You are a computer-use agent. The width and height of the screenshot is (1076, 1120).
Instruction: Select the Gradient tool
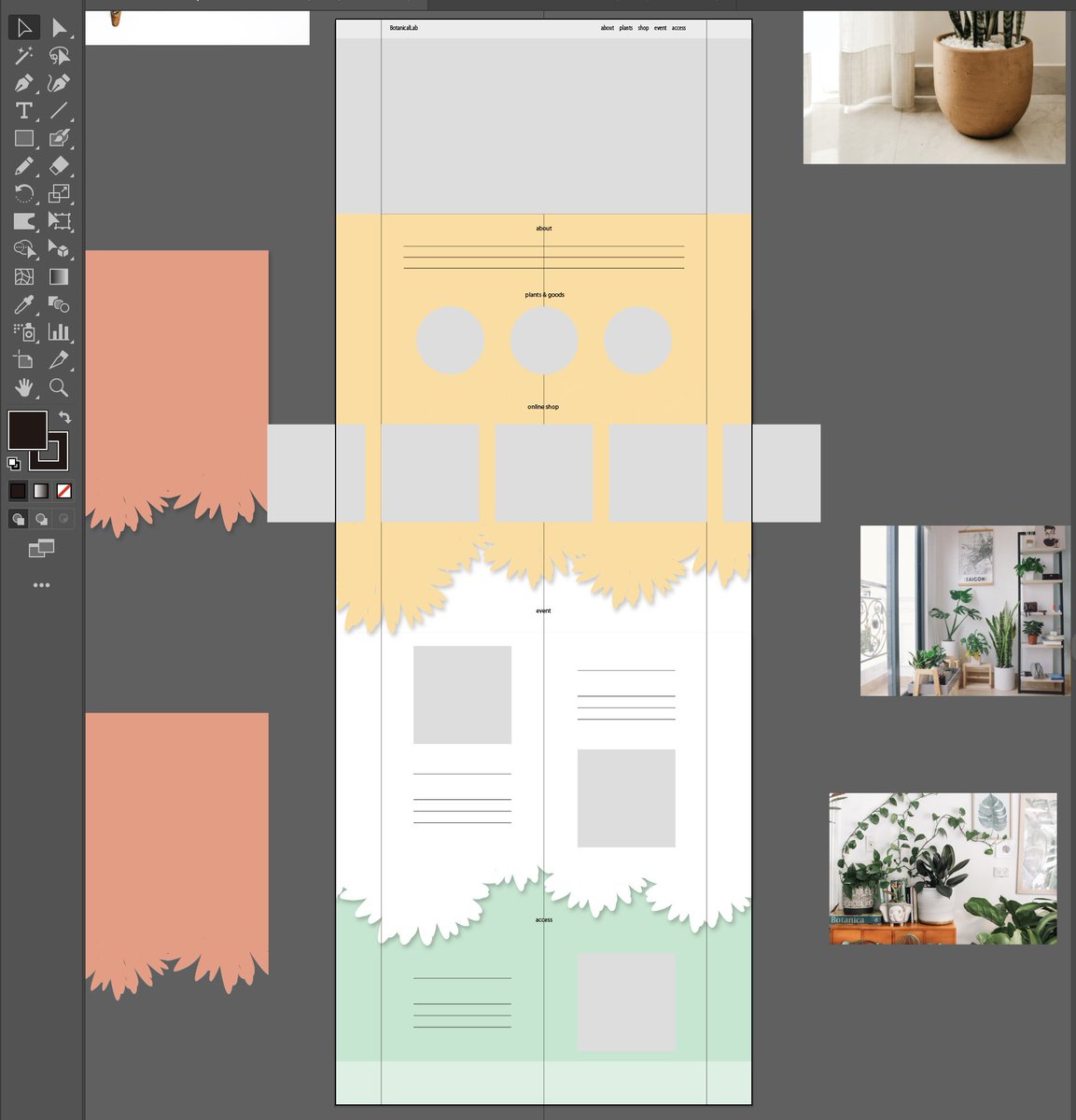click(59, 276)
